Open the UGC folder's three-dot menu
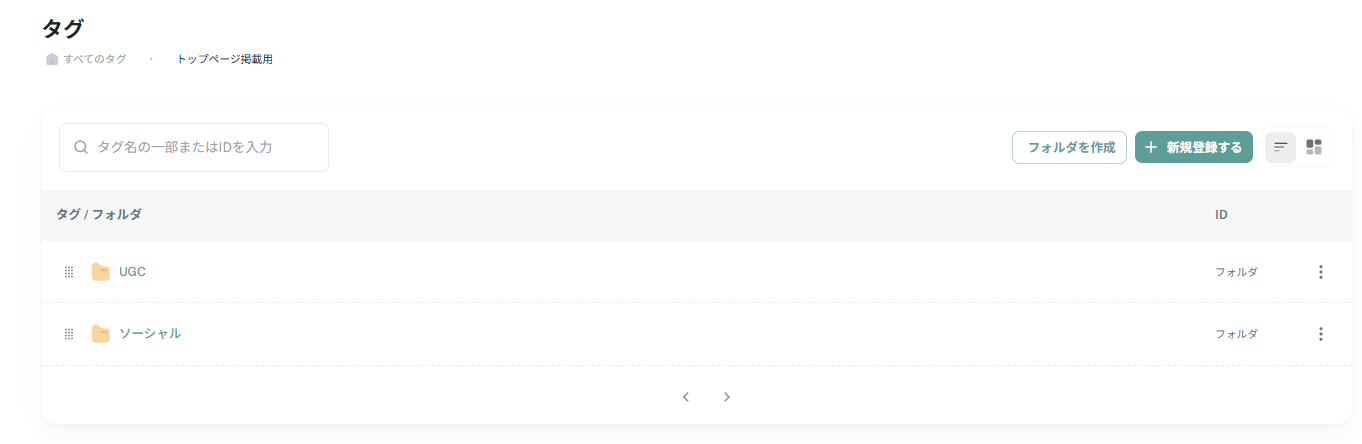This screenshot has height=444, width=1362. click(x=1320, y=272)
